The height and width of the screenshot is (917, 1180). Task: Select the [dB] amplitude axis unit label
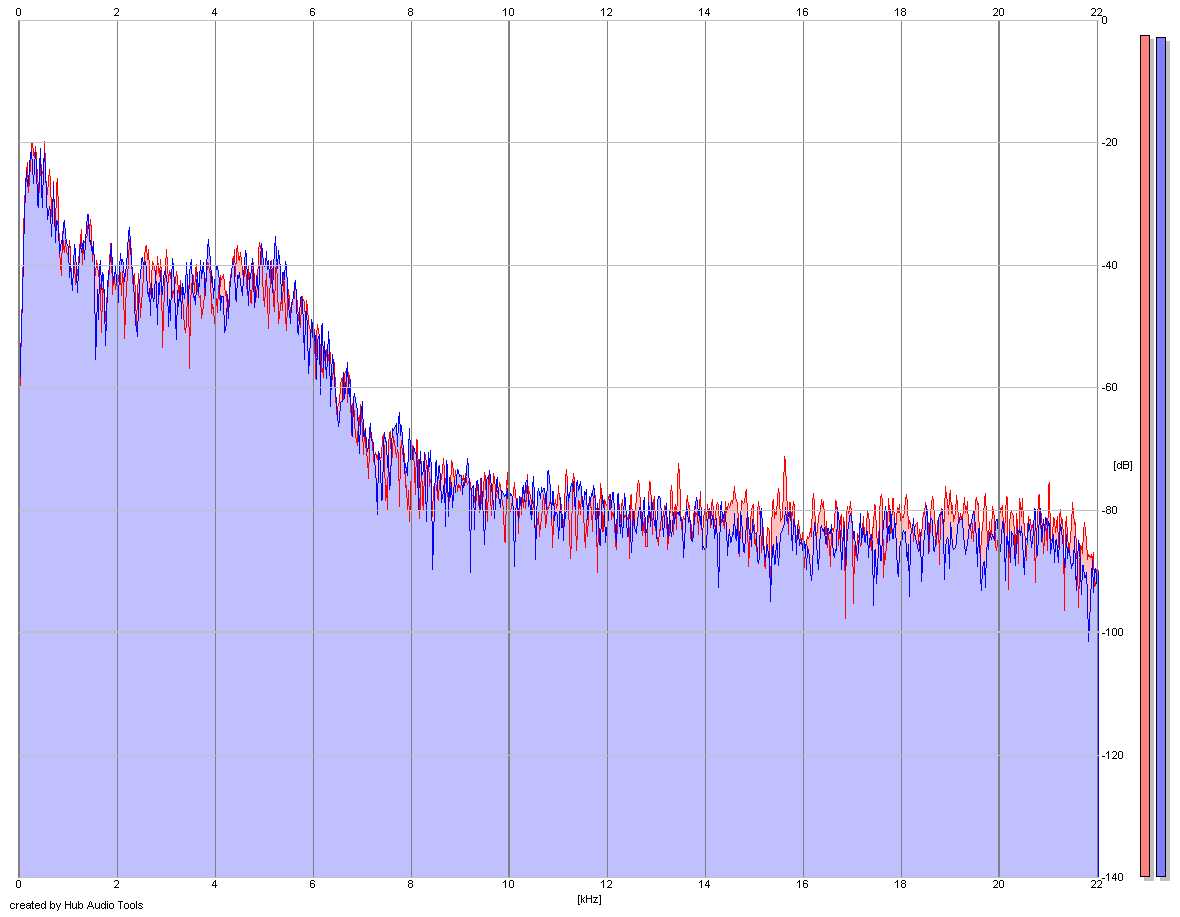(x=1122, y=465)
